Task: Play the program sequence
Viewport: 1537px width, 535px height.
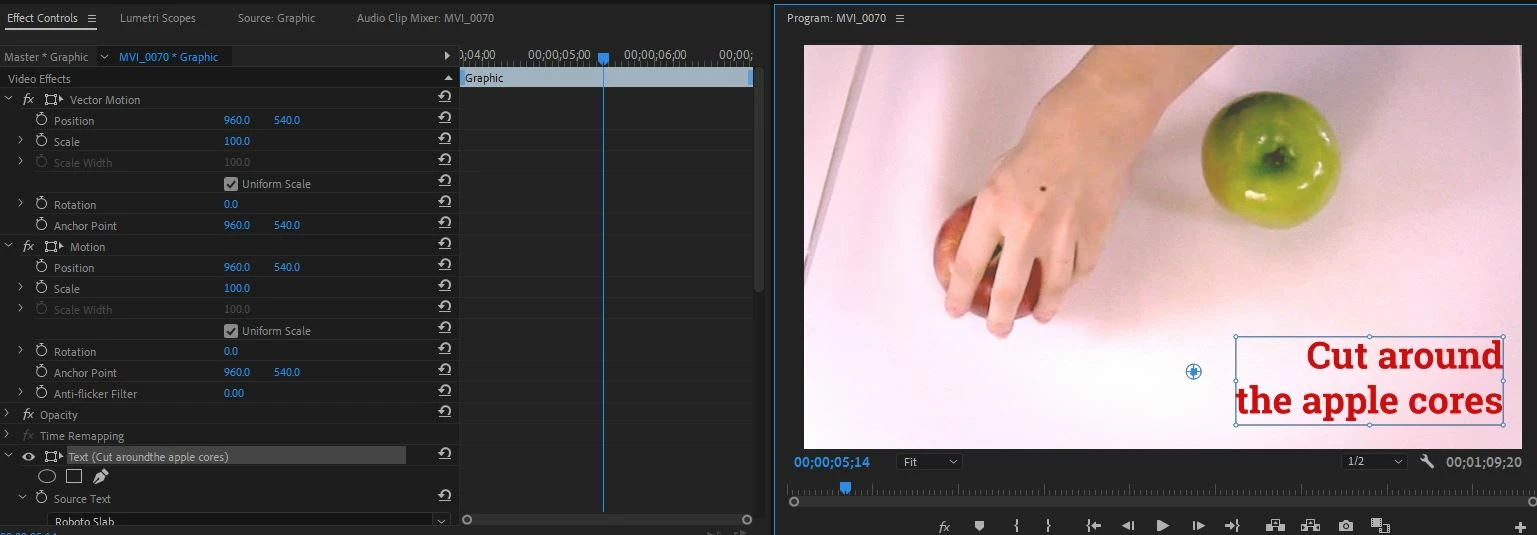Action: (x=1162, y=526)
